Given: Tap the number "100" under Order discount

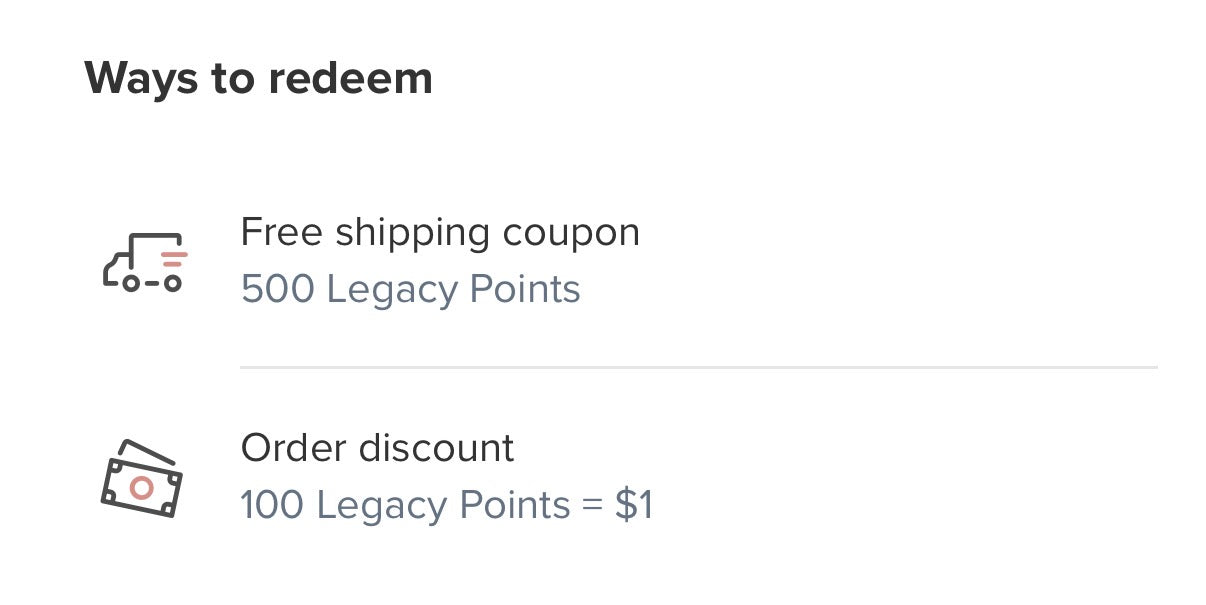Looking at the screenshot, I should 272,505.
